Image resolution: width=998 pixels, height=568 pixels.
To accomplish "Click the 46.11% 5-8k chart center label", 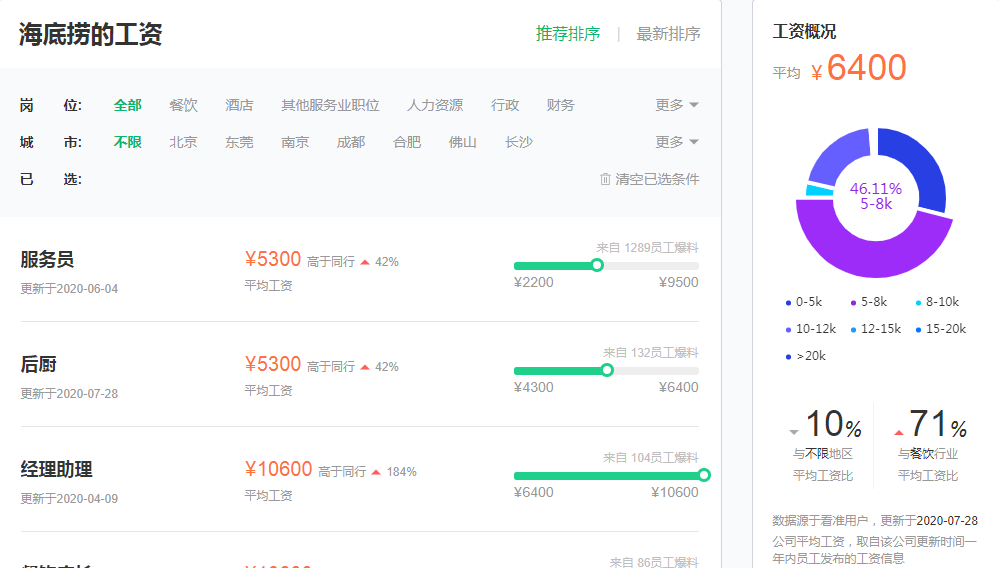I will point(876,196).
